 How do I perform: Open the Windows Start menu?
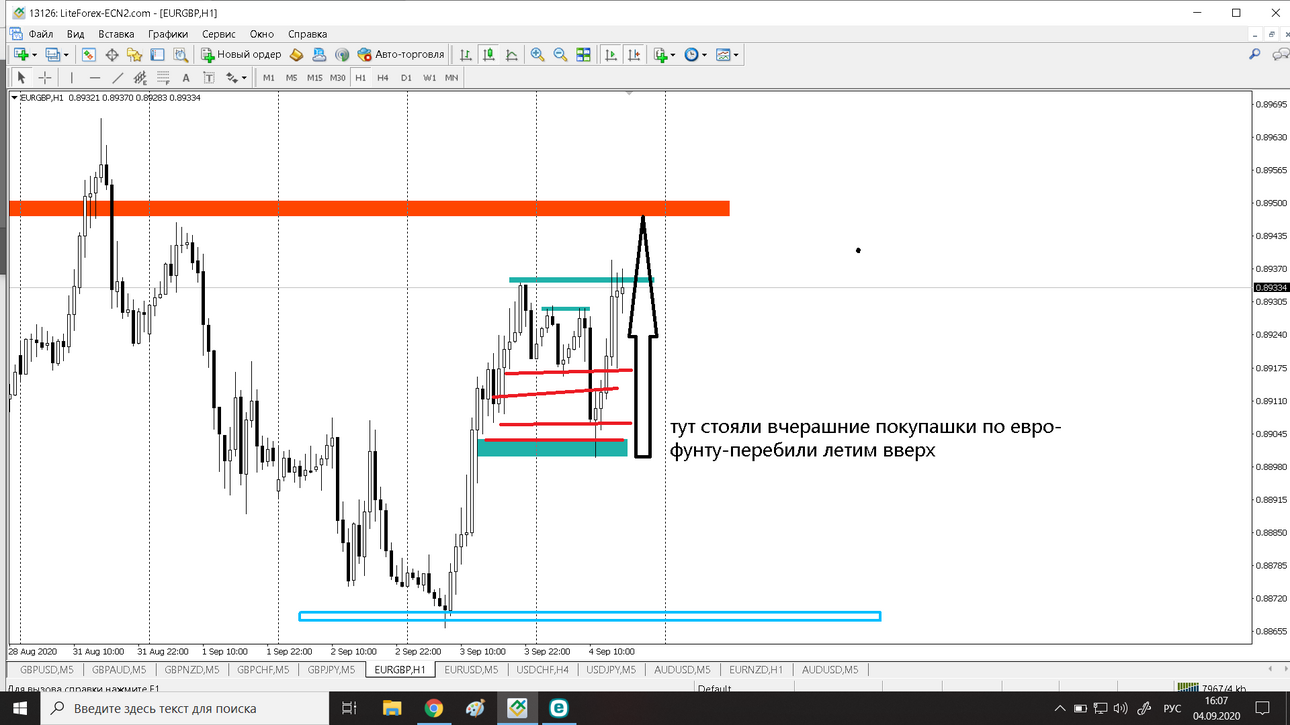pos(20,708)
